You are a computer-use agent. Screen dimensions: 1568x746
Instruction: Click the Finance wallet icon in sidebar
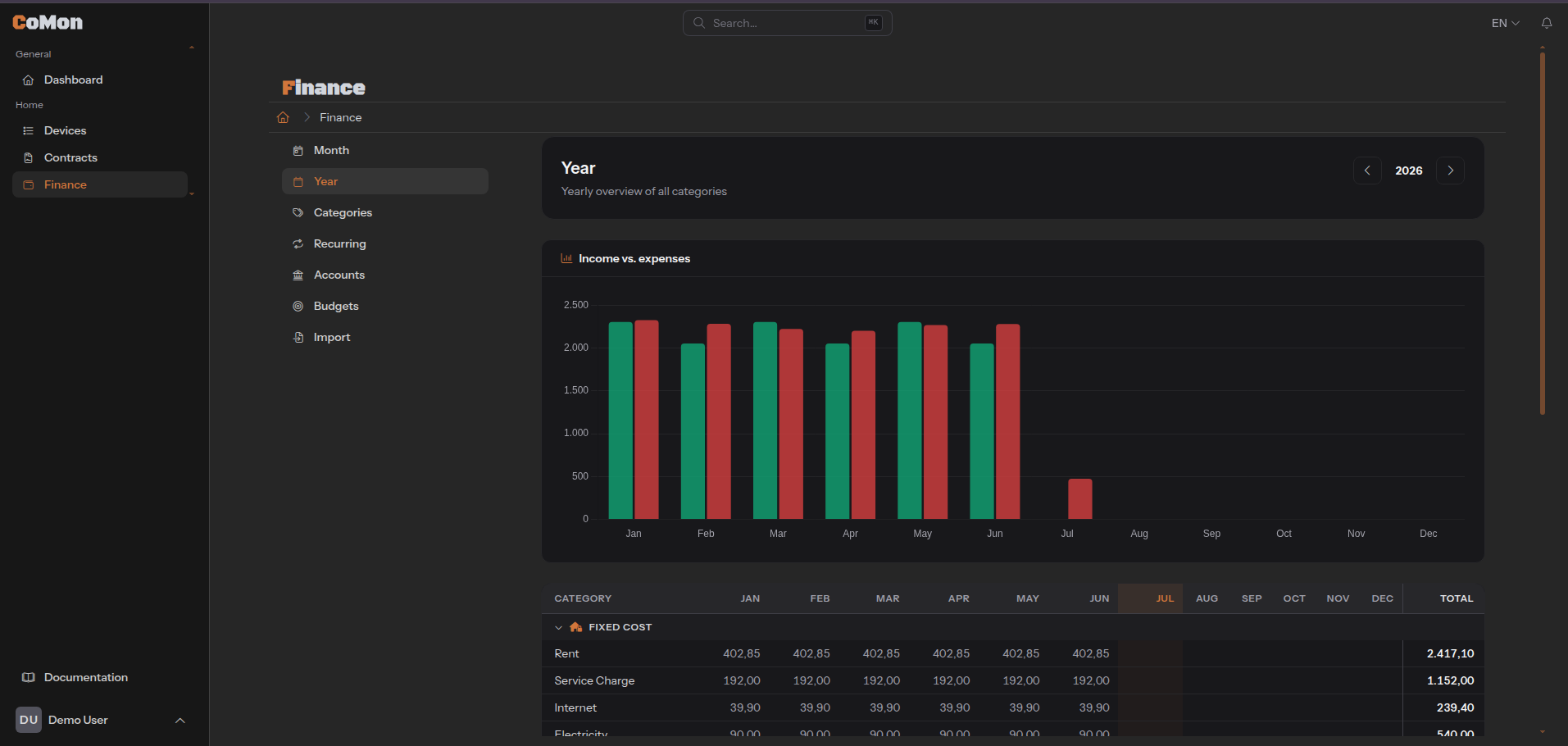click(28, 185)
